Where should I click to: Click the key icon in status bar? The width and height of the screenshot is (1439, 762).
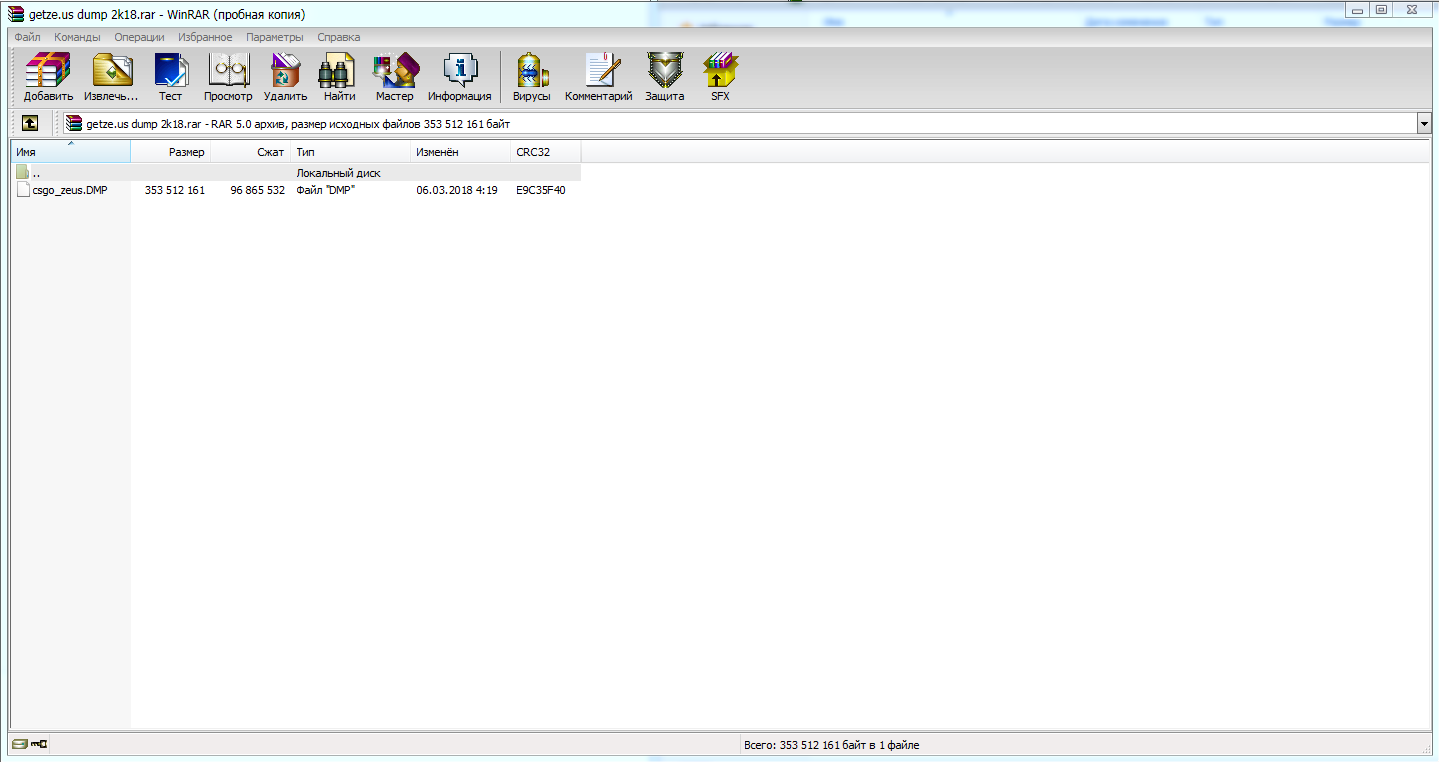40,744
